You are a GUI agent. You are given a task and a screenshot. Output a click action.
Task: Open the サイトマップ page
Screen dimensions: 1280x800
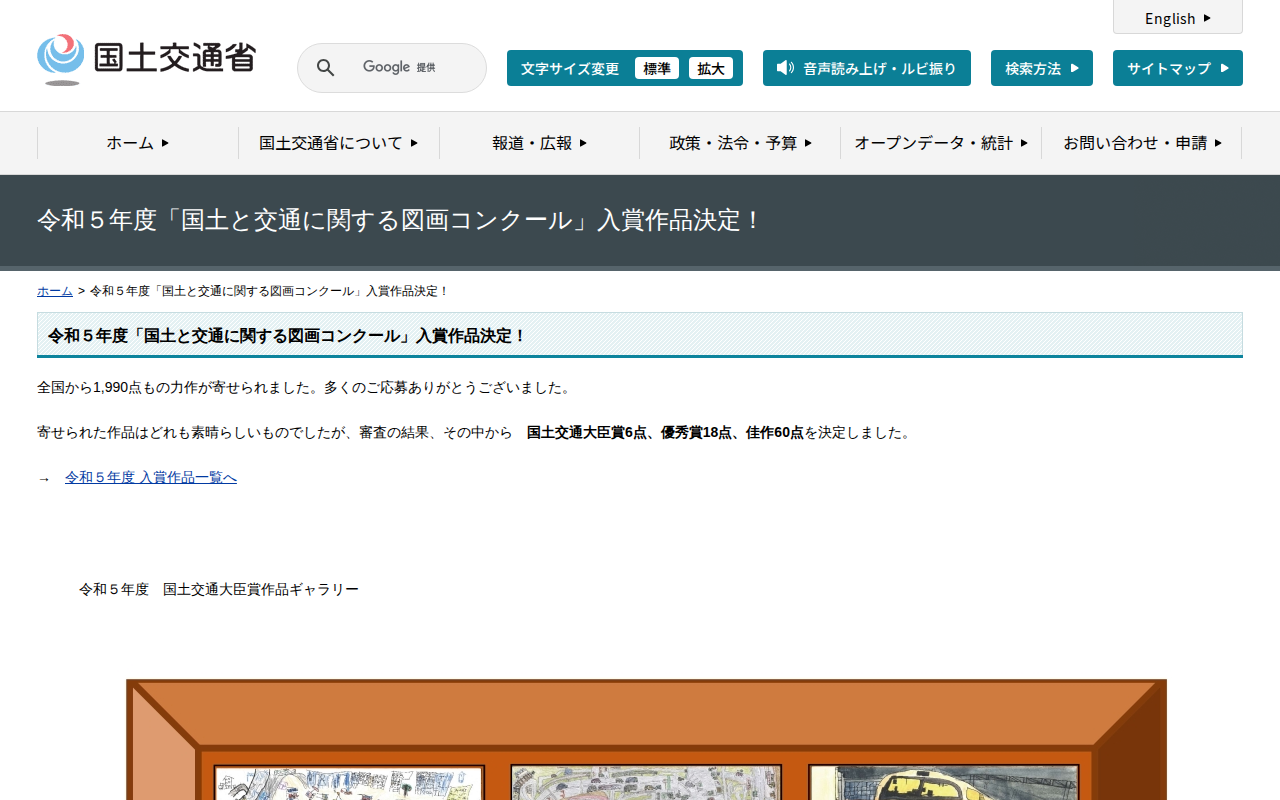click(x=1177, y=68)
